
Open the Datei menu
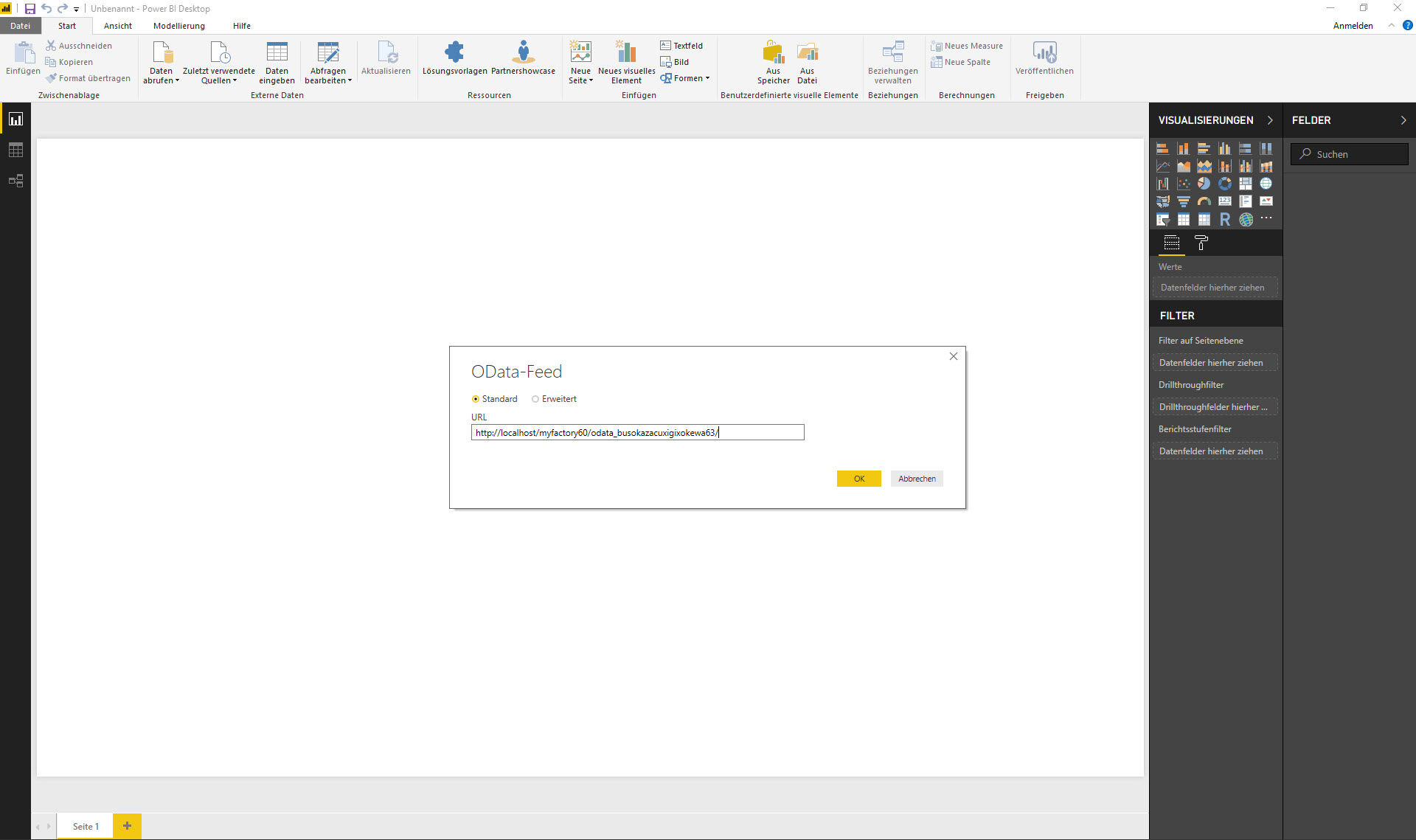(20, 26)
